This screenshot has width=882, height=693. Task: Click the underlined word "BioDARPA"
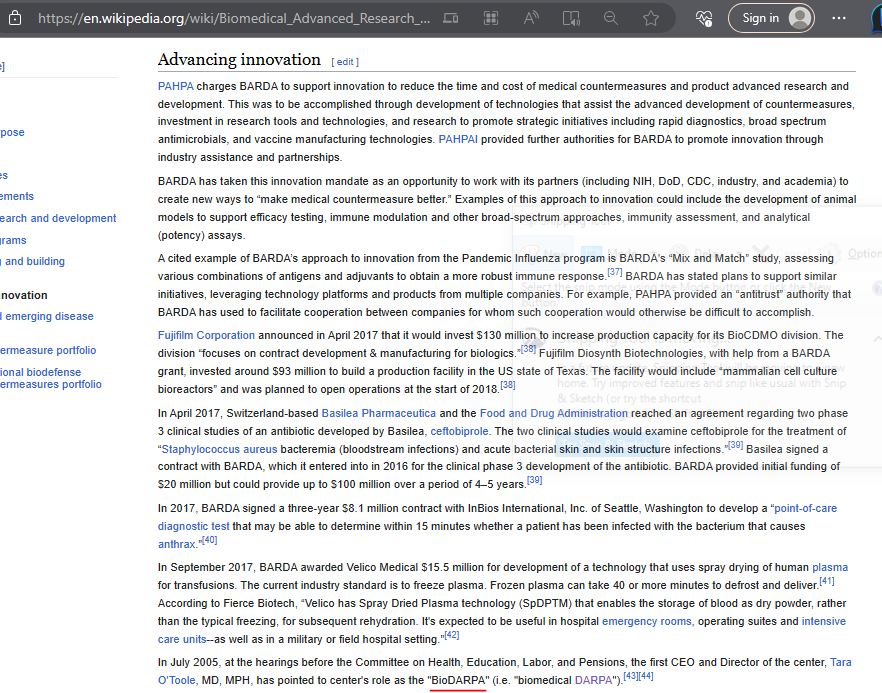pyautogui.click(x=460, y=681)
